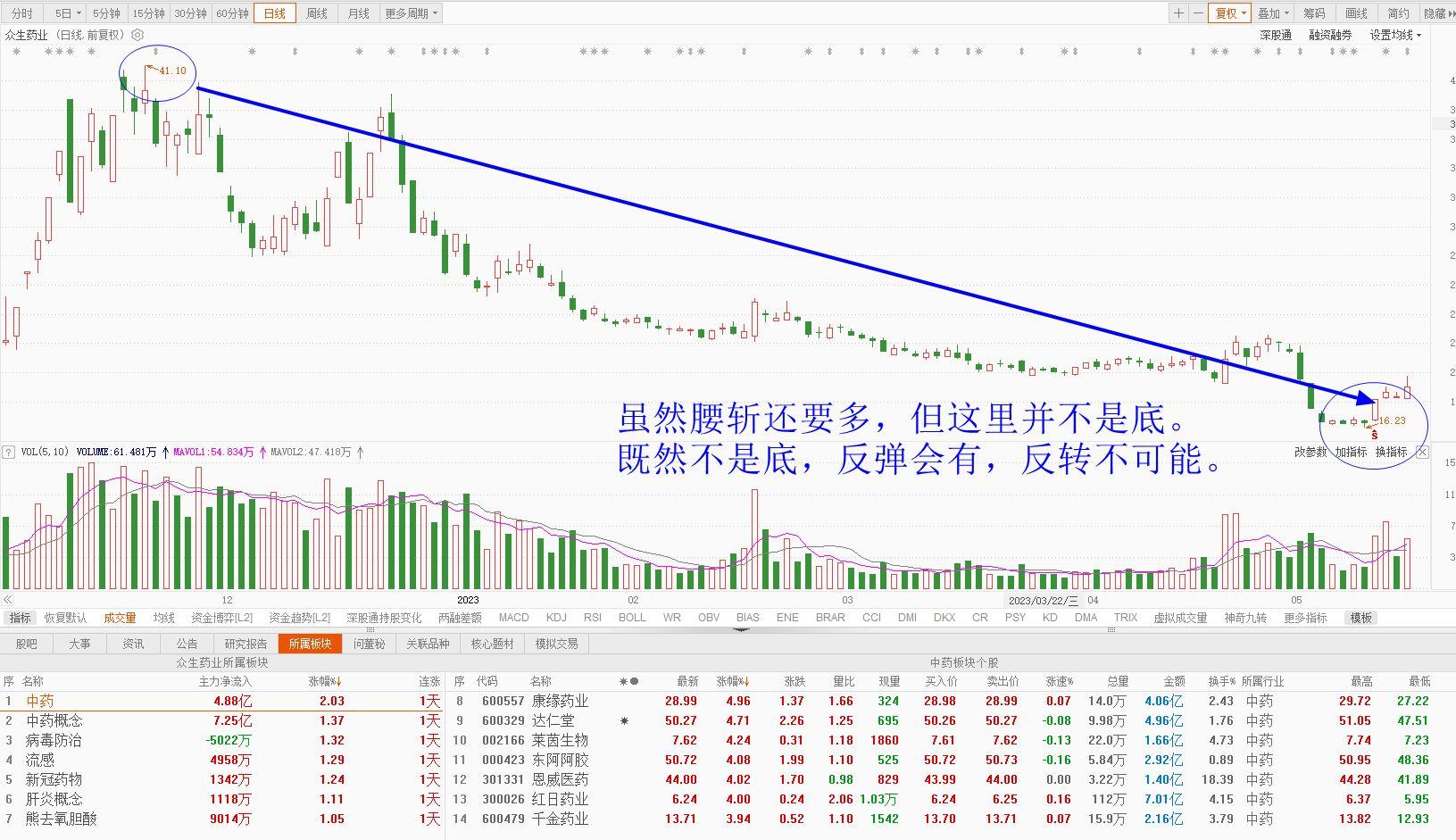Click the star marker beside 达仁堂
Viewport: 1456px width, 840px height.
[624, 720]
